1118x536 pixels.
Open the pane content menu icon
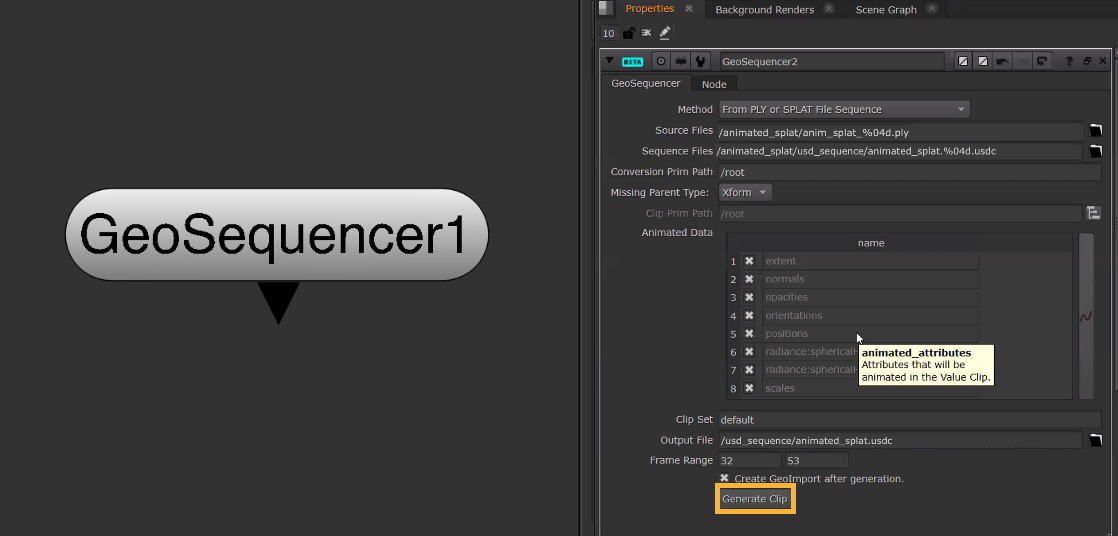pyautogui.click(x=605, y=9)
